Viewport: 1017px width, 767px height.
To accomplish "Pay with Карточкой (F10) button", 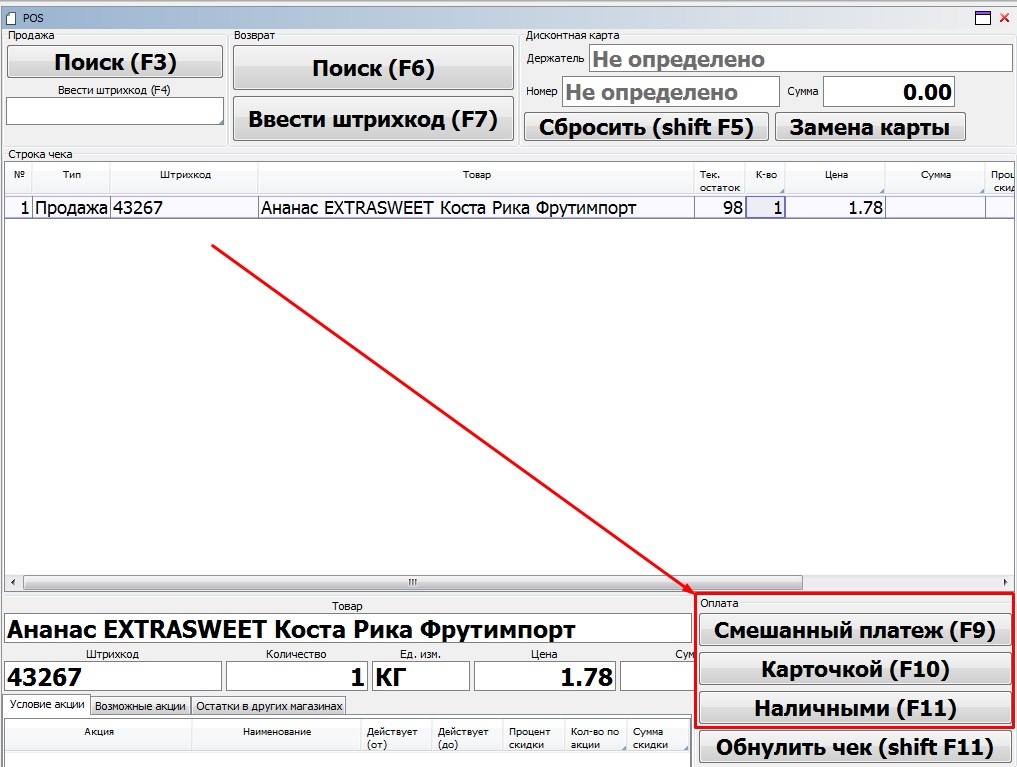I will click(855, 669).
